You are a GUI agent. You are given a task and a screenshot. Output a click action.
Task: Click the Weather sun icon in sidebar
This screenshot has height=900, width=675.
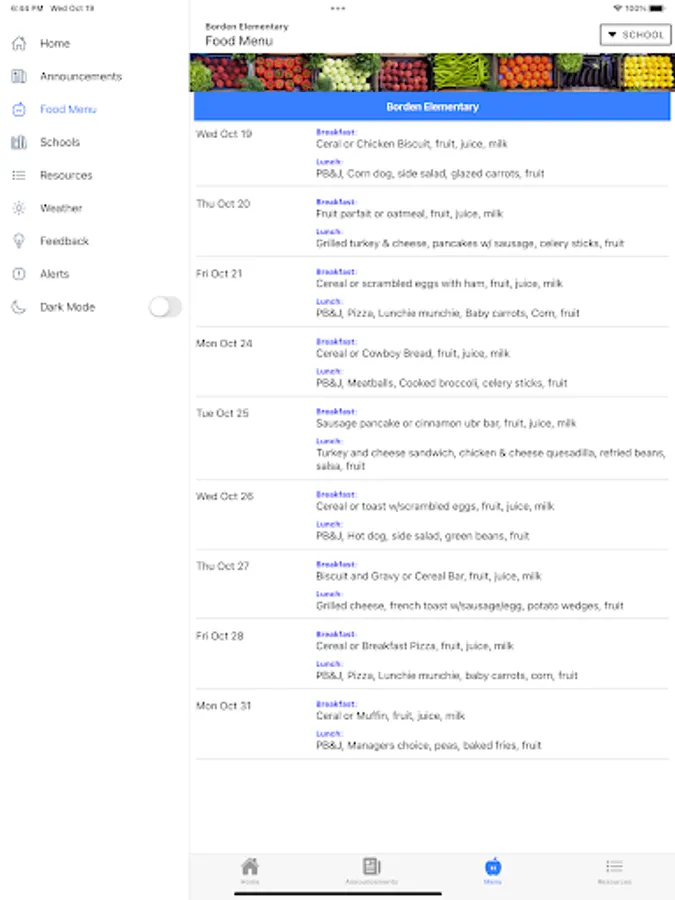pyautogui.click(x=18, y=208)
